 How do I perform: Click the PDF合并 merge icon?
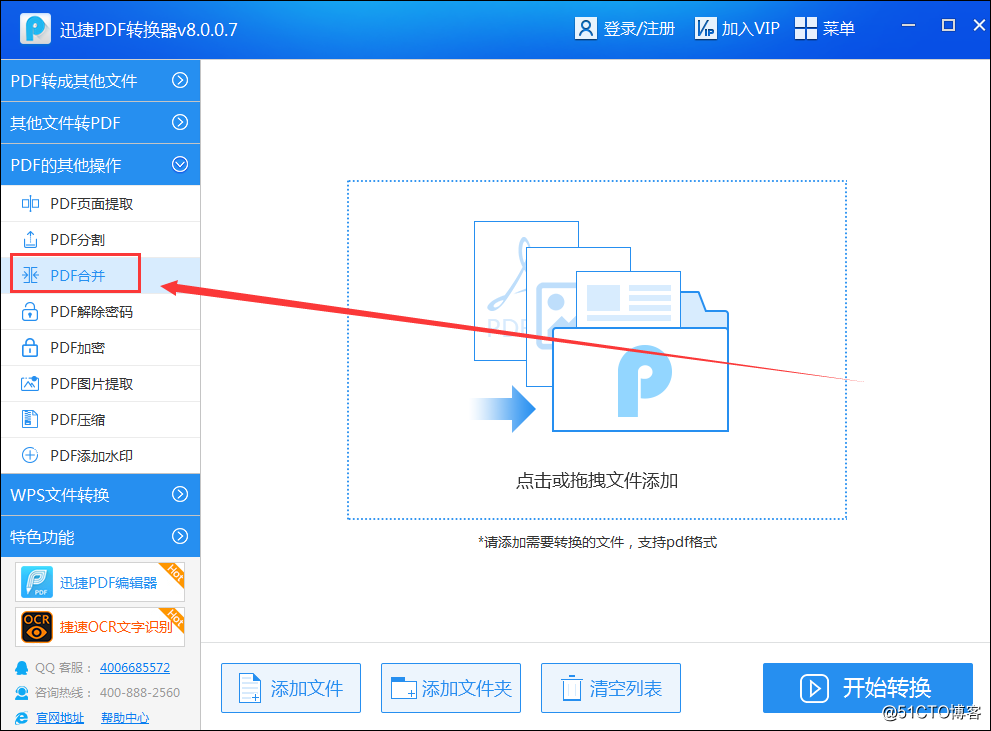[30, 275]
